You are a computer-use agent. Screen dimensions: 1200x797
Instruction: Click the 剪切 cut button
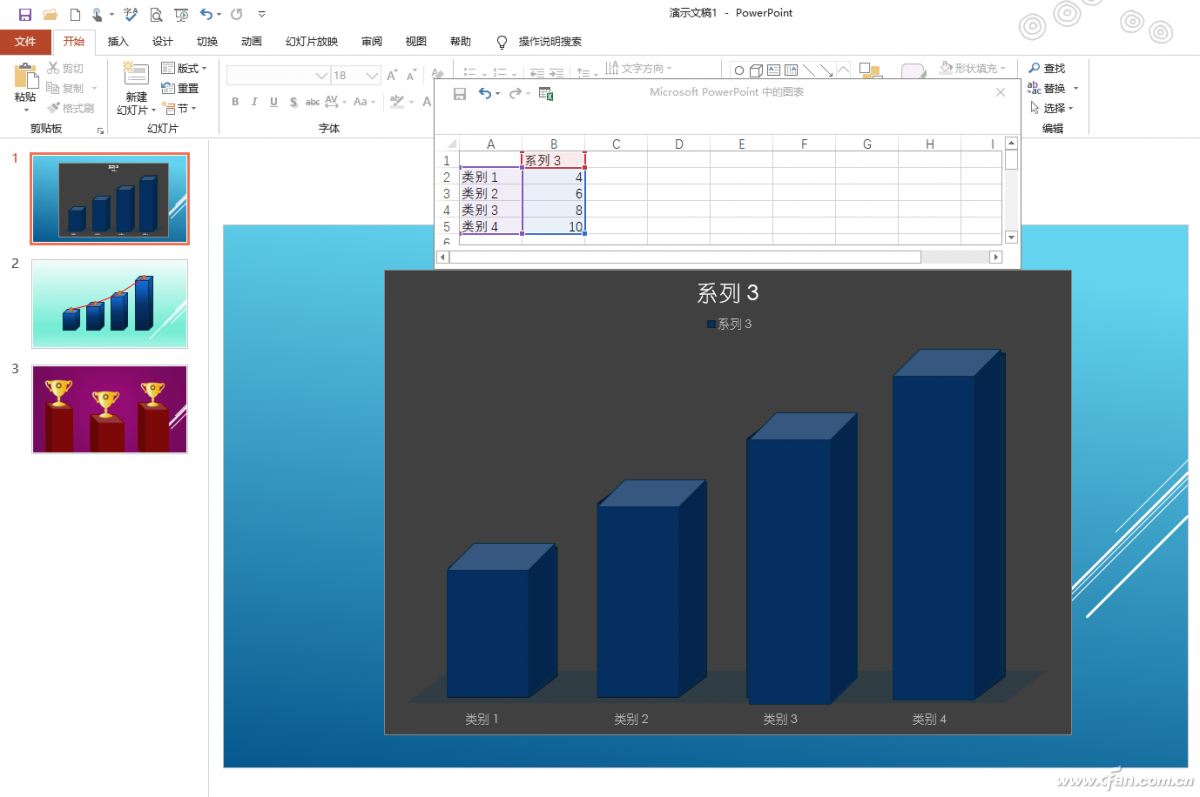(66, 68)
